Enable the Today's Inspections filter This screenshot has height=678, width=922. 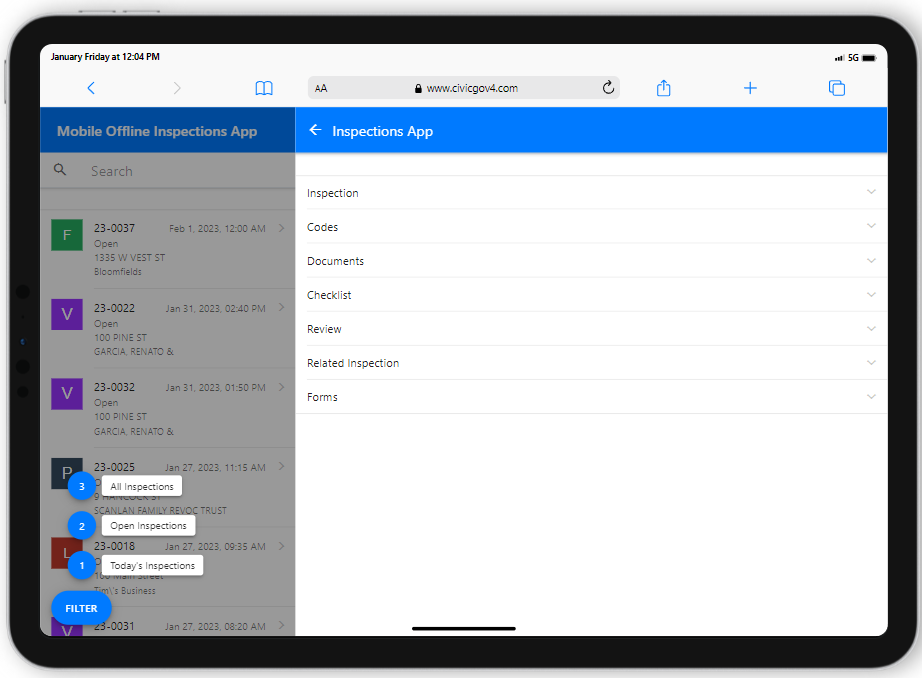coord(151,565)
